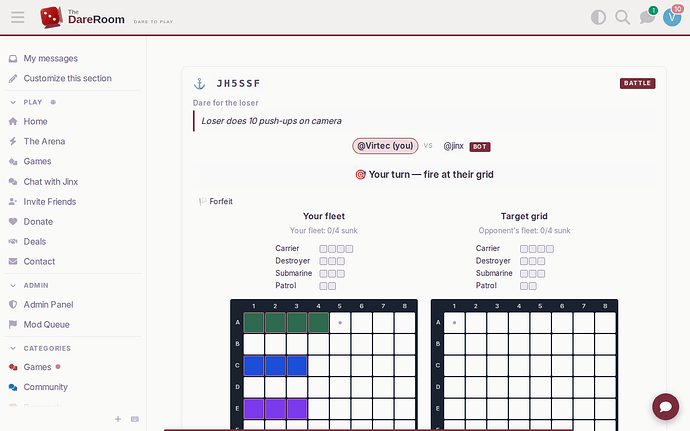The height and width of the screenshot is (431, 690).
Task: Open Invite Friends page
Action: coord(50,202)
